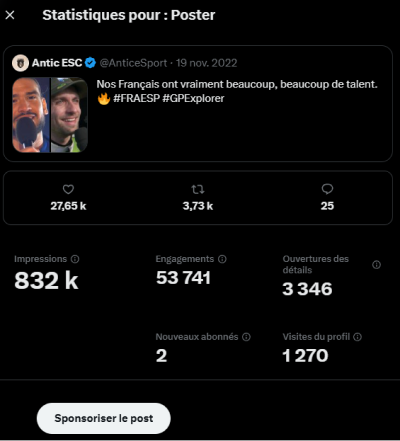Close the post statistics panel

(x=10, y=15)
